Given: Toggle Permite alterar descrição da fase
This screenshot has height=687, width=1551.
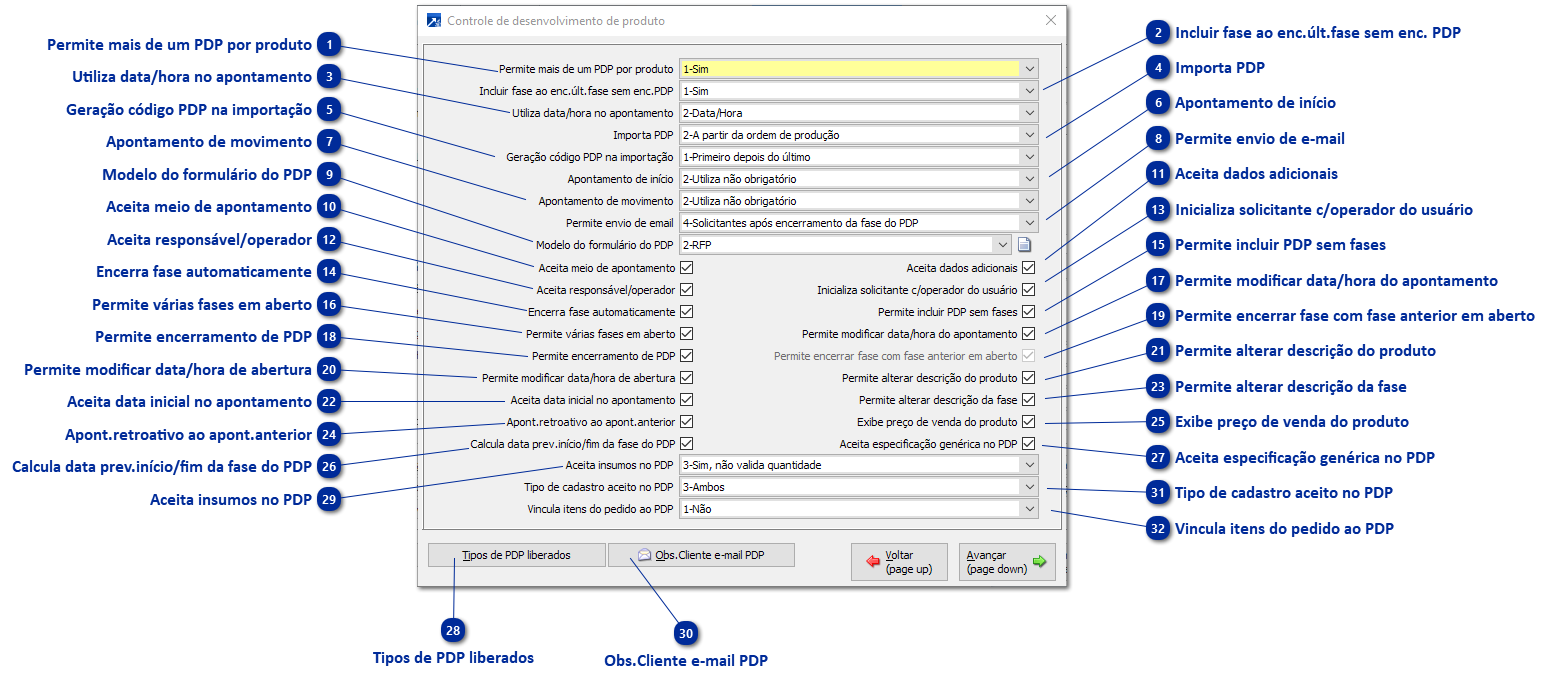Looking at the screenshot, I should 1028,400.
